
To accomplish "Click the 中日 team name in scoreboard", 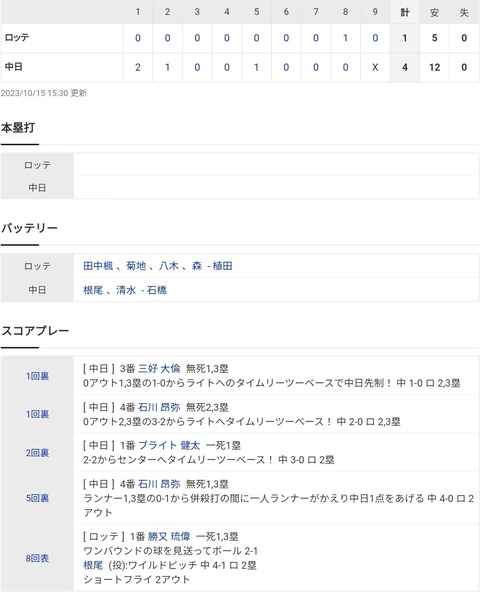I will click(14, 67).
